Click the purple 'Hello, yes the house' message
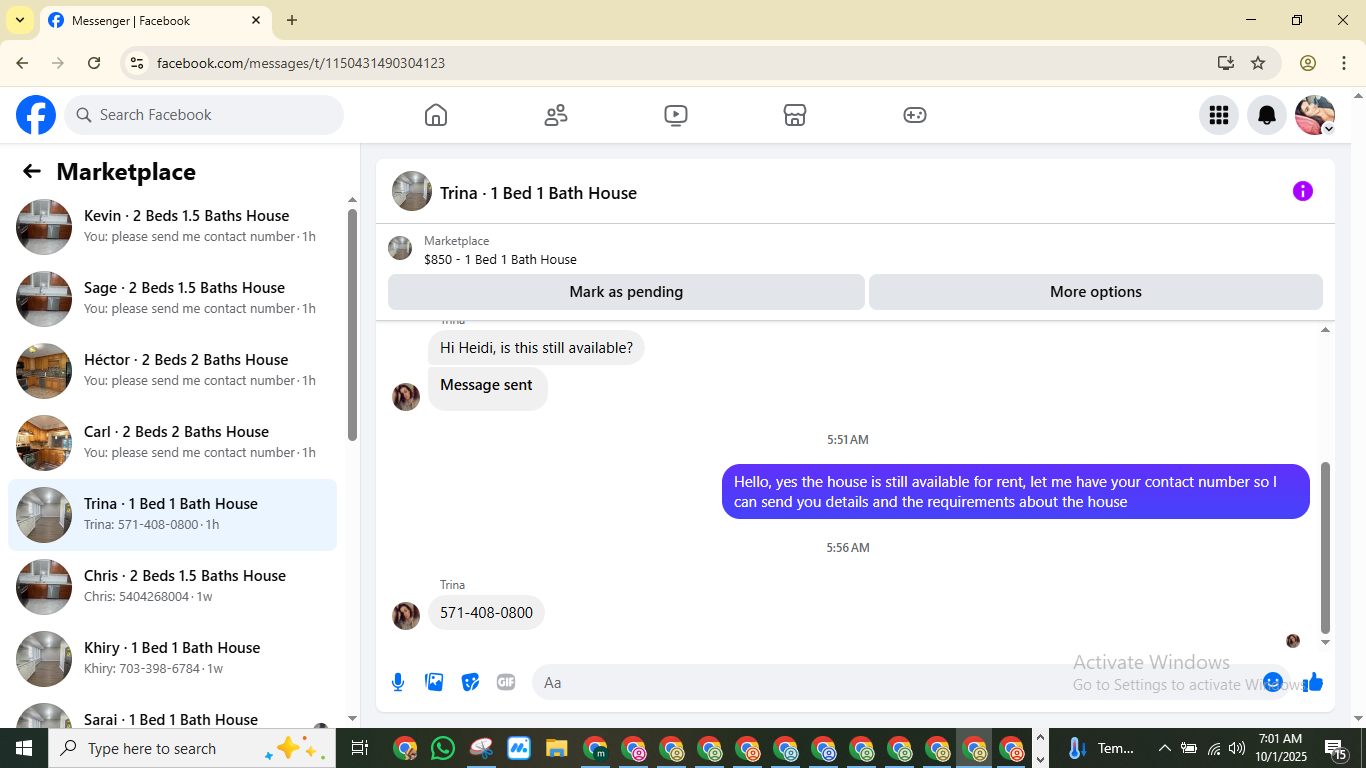 (1016, 492)
